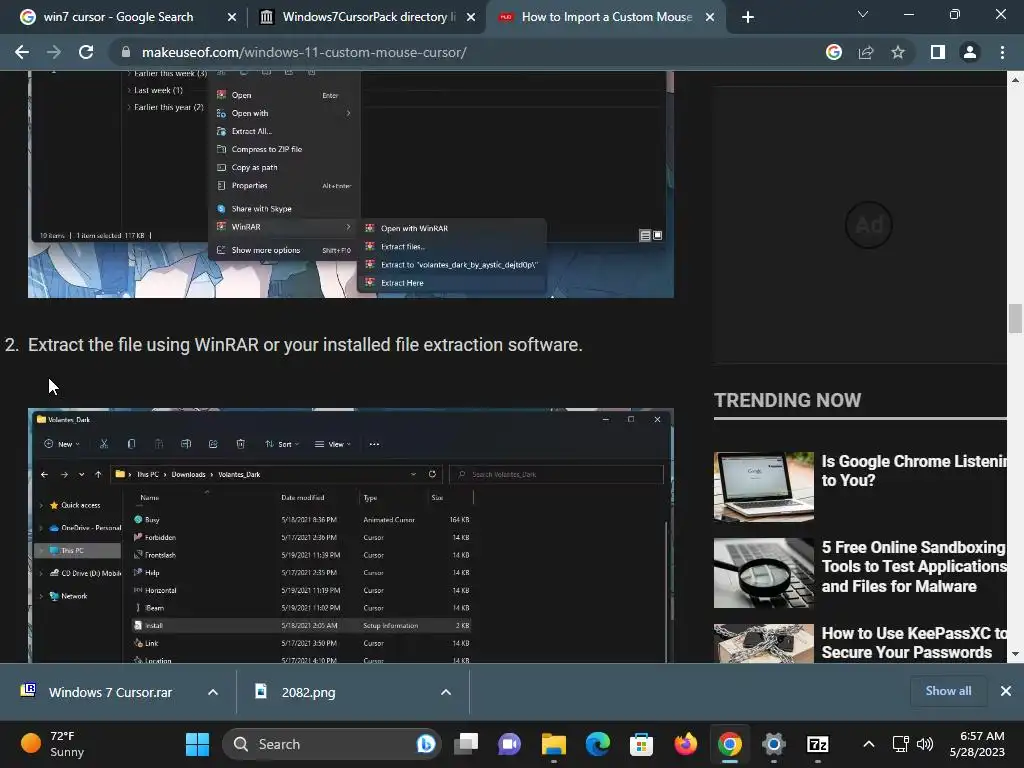Close the win7 cursor Google Search tab
This screenshot has height=768, width=1024.
(232, 17)
